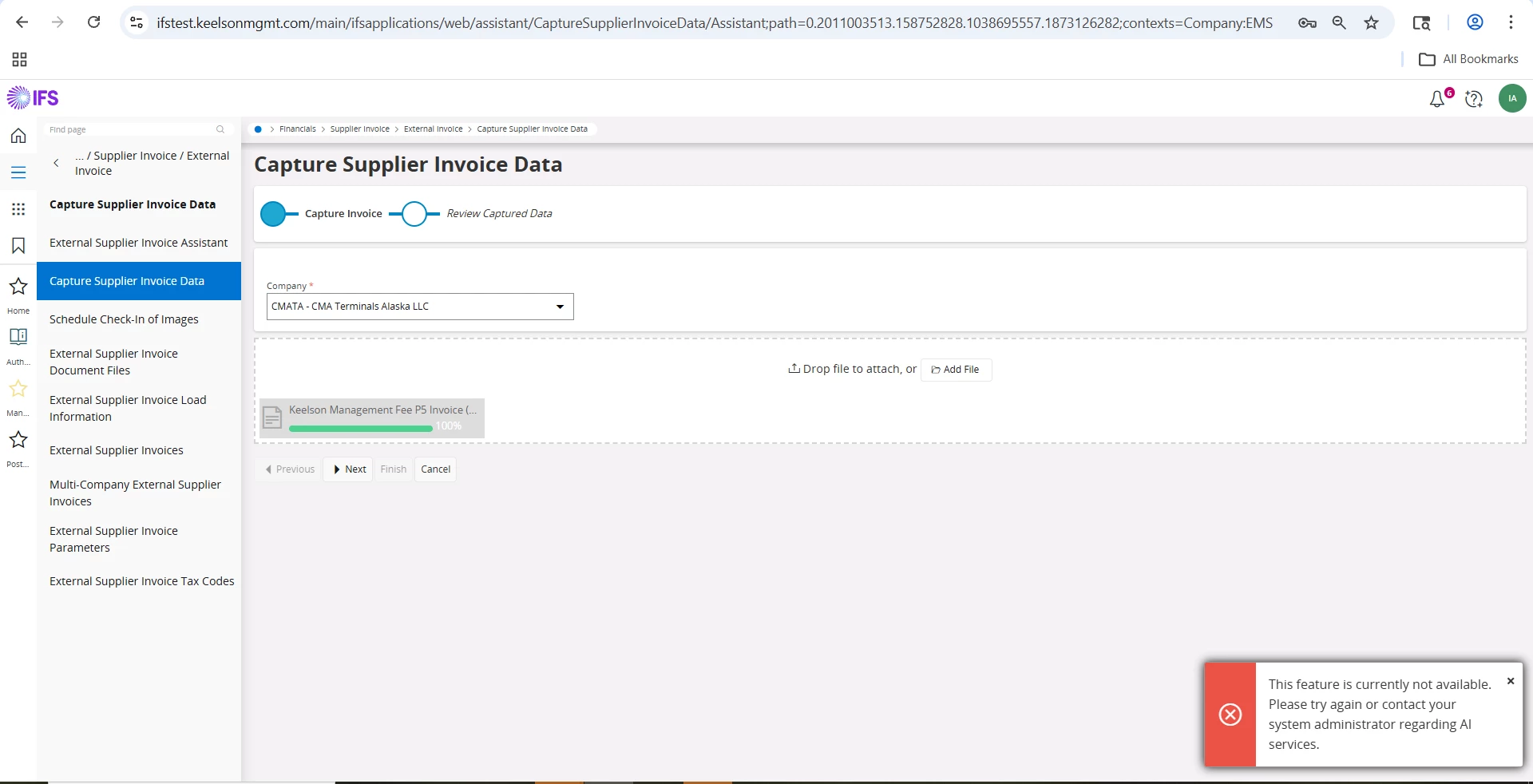Go to Supplier Invoice breadcrumb
Image resolution: width=1533 pixels, height=784 pixels.
(x=360, y=129)
